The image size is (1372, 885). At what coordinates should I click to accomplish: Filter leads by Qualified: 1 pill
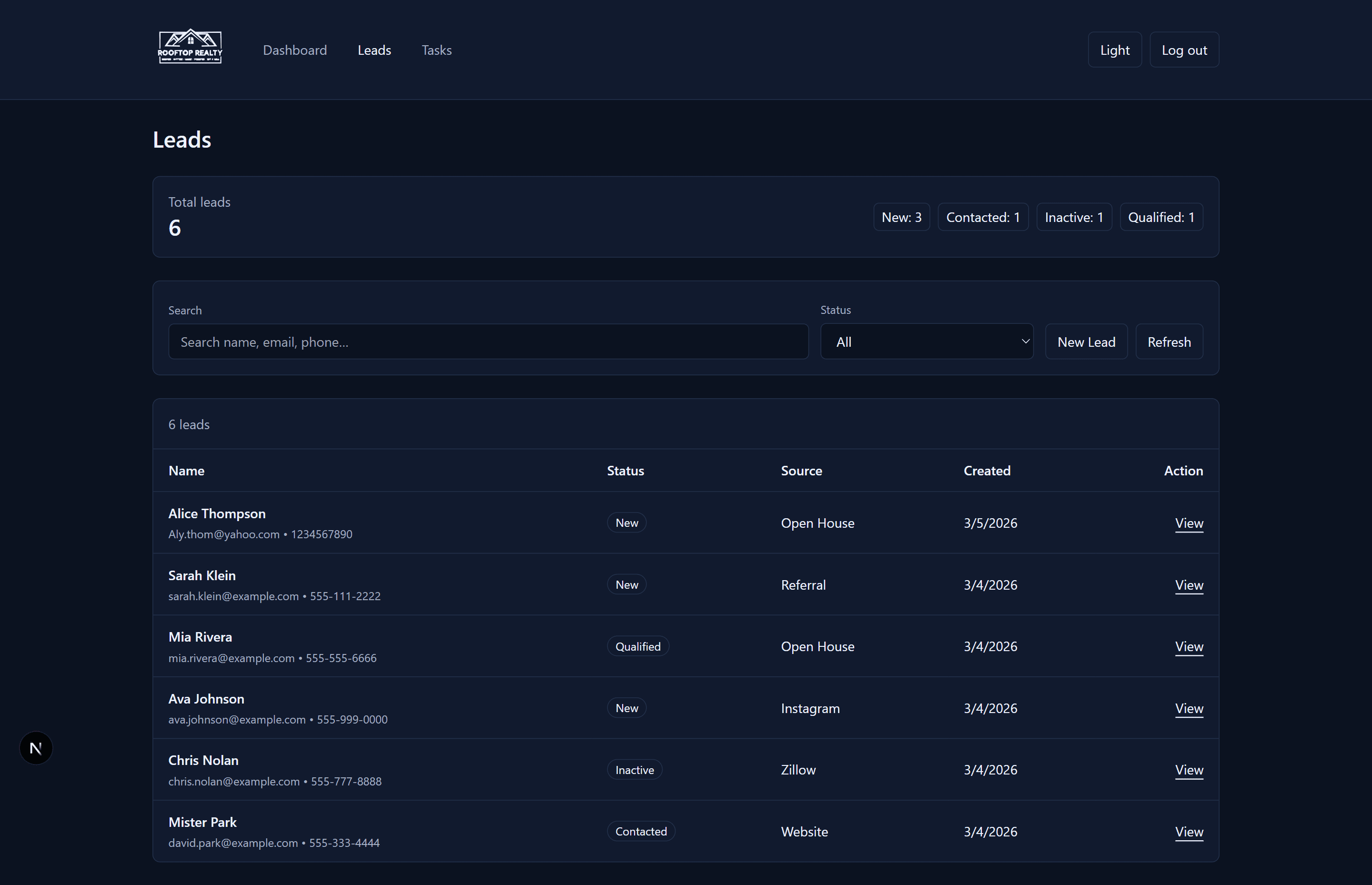[x=1161, y=217]
